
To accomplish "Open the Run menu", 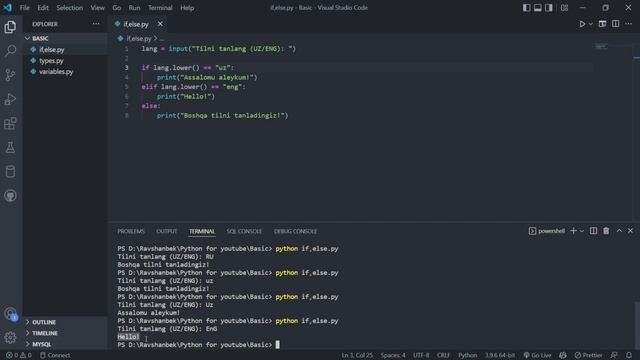I will [x=134, y=8].
